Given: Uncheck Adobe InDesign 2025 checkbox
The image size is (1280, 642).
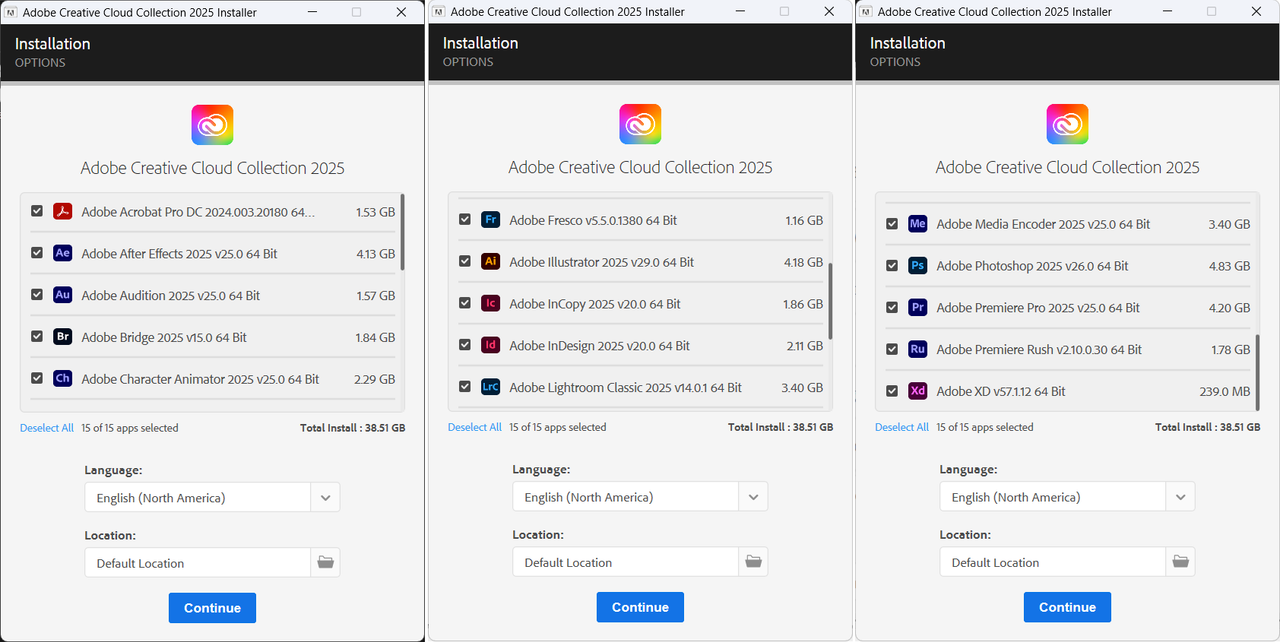Looking at the screenshot, I should point(465,345).
